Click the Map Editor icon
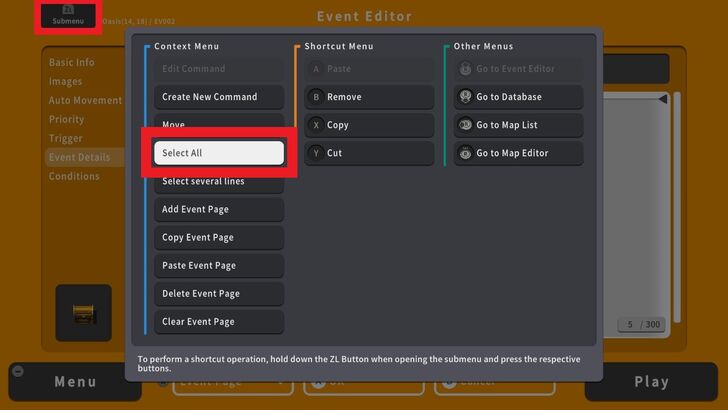728x410 pixels. pyautogui.click(x=465, y=153)
